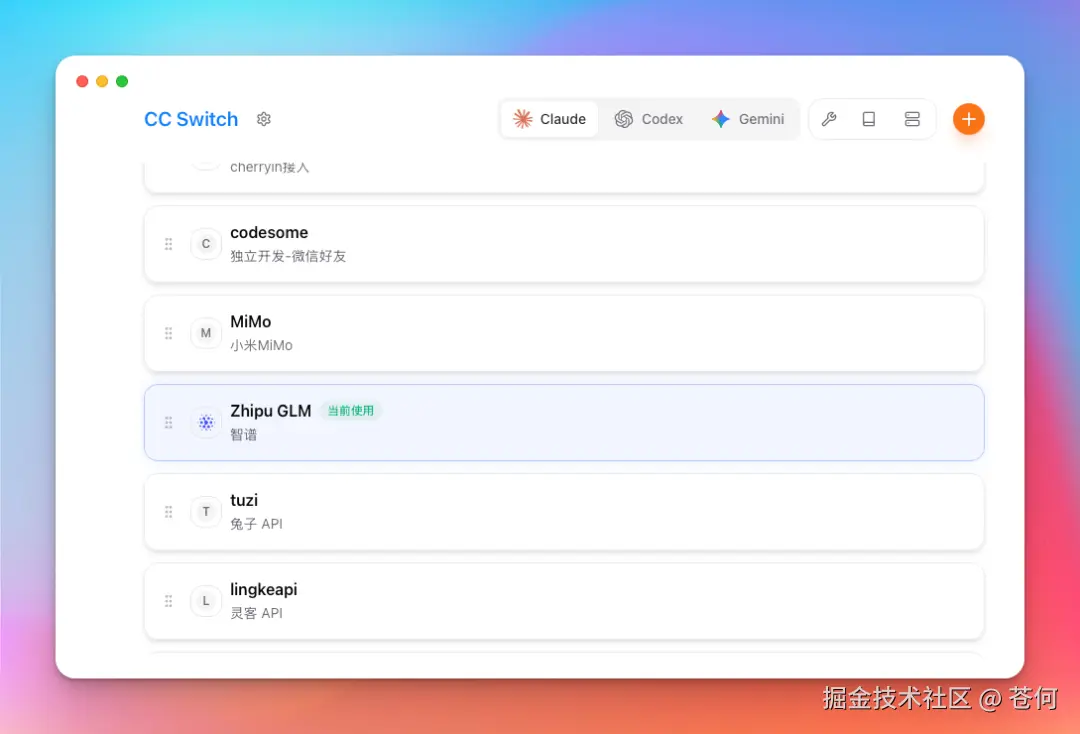This screenshot has height=734, width=1080.
Task: Open the notebook icon next to the wrench
Action: [x=869, y=119]
